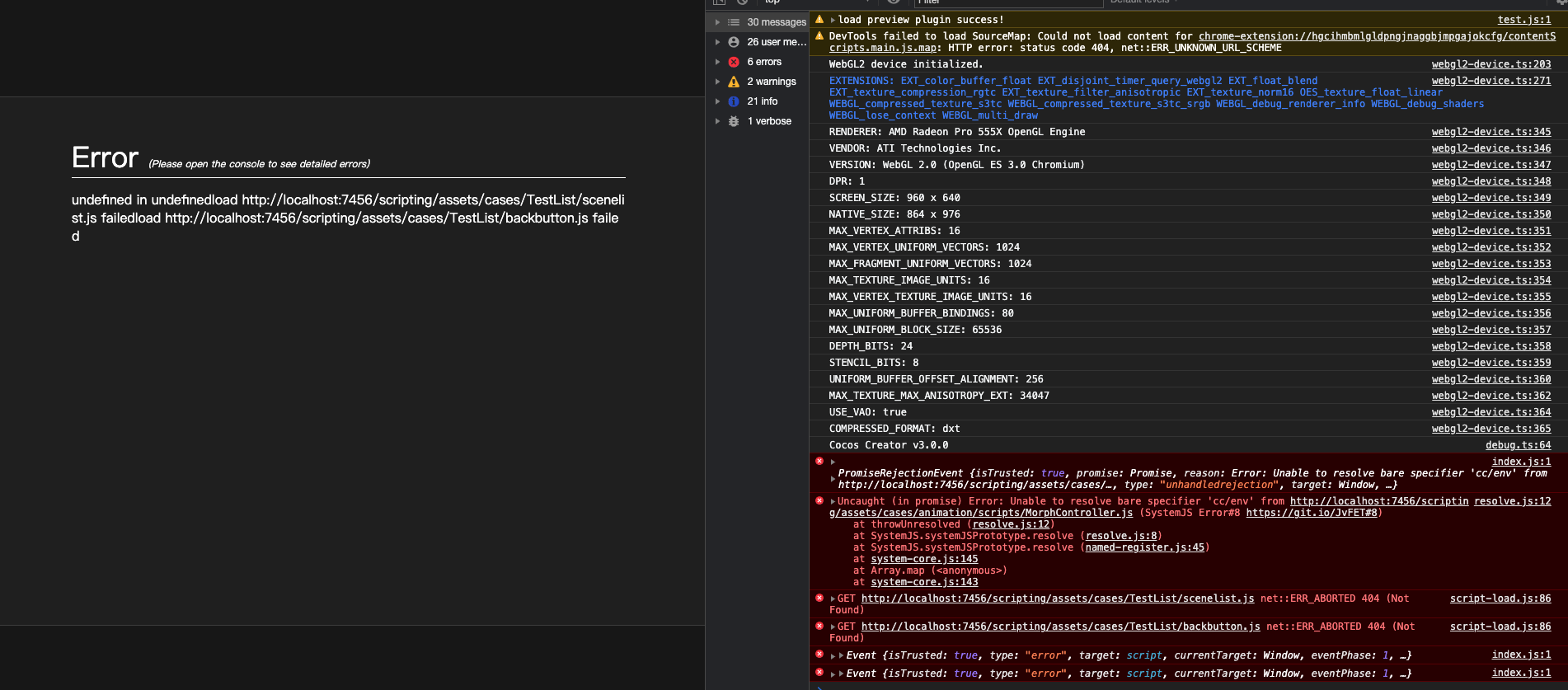Click the bug icon beside "1 verbose"

pos(734,121)
